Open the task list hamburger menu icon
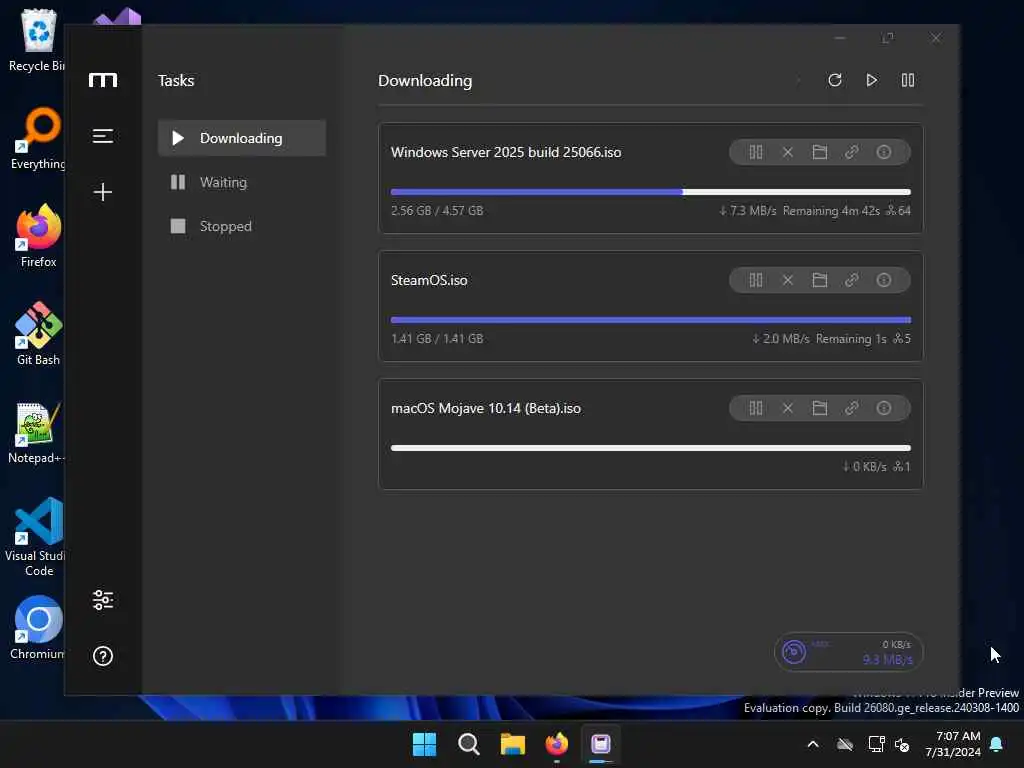The image size is (1024, 768). point(103,136)
